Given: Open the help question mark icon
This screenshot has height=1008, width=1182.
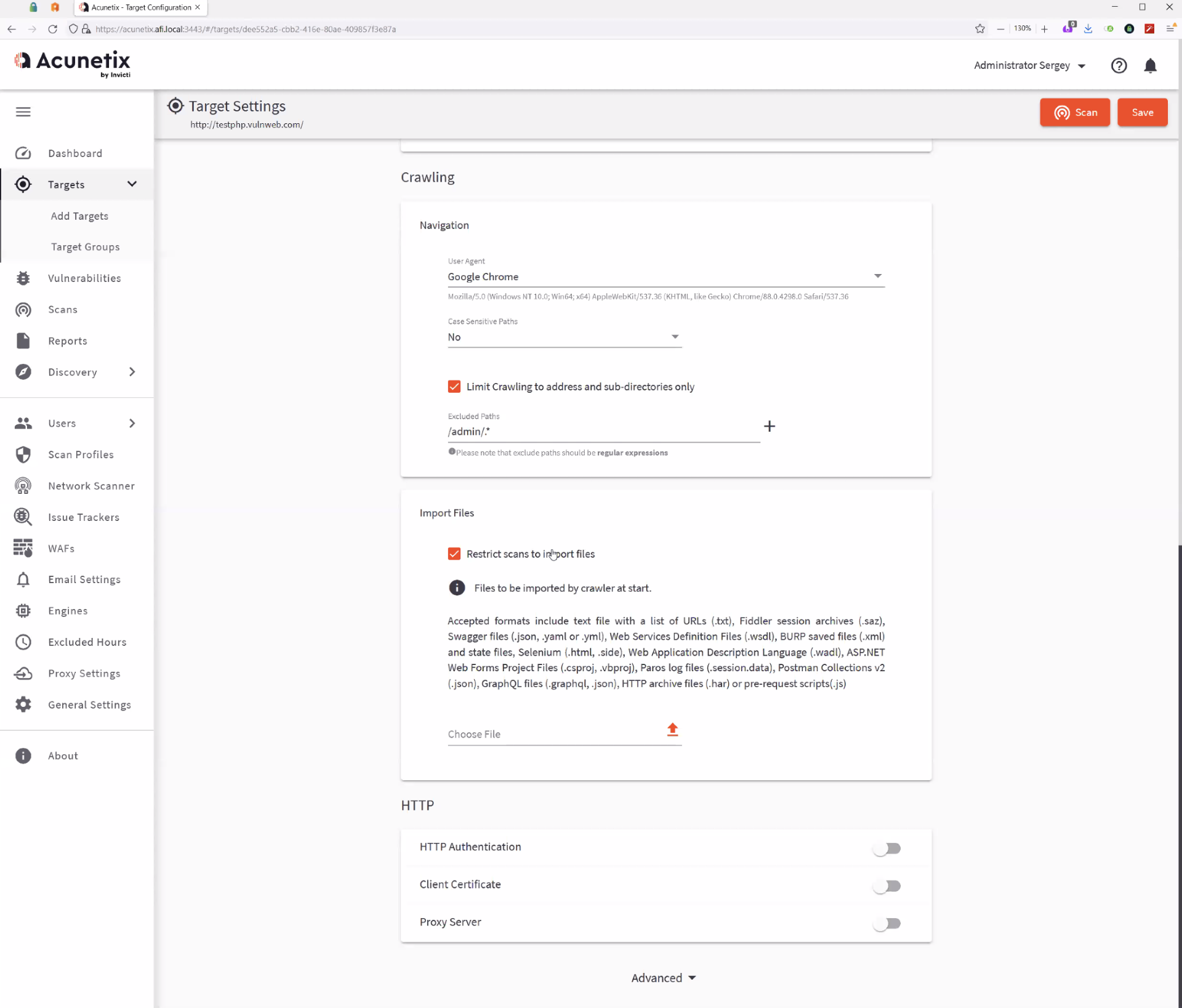Looking at the screenshot, I should 1119,66.
